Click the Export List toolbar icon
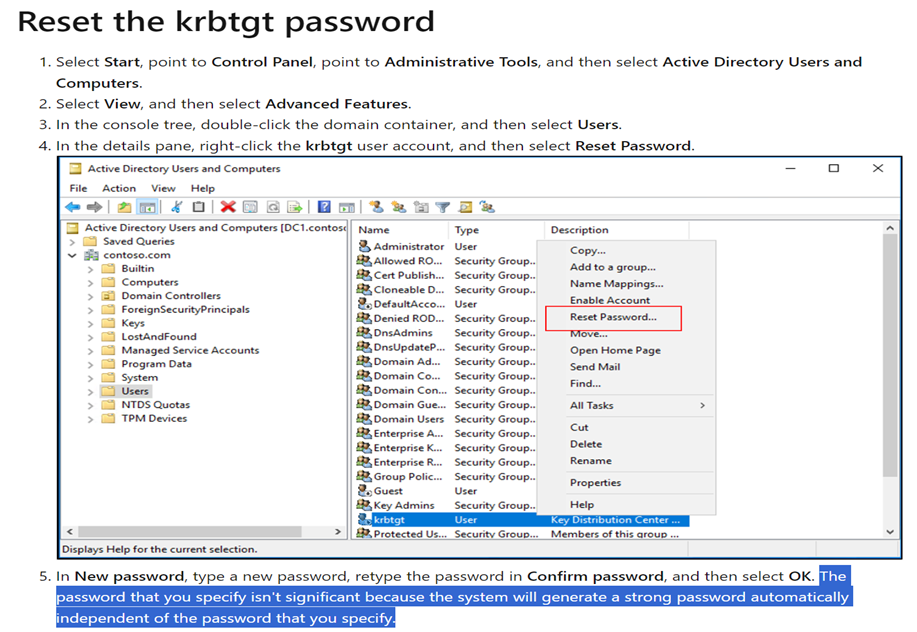Screen dimensions: 917x632 pyautogui.click(x=293, y=206)
